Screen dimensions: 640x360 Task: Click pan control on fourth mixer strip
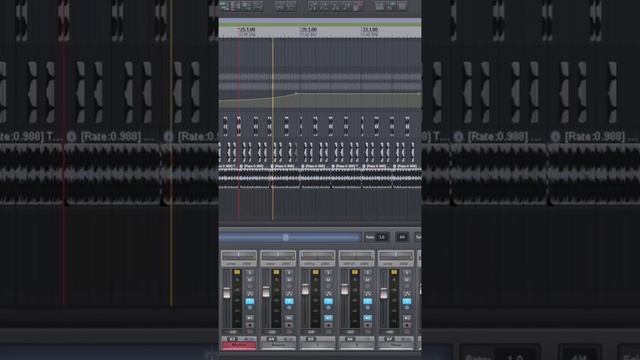click(x=356, y=256)
